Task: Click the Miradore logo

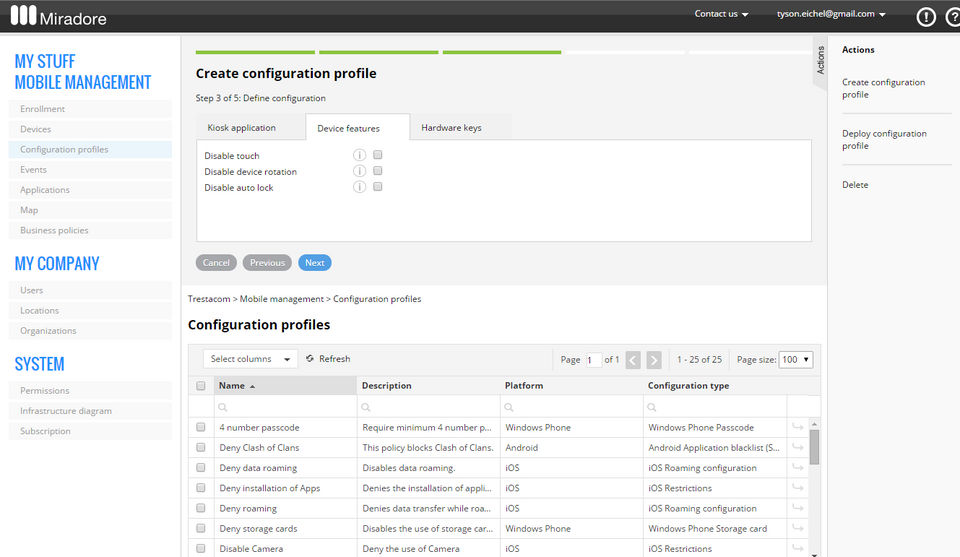Action: [58, 17]
